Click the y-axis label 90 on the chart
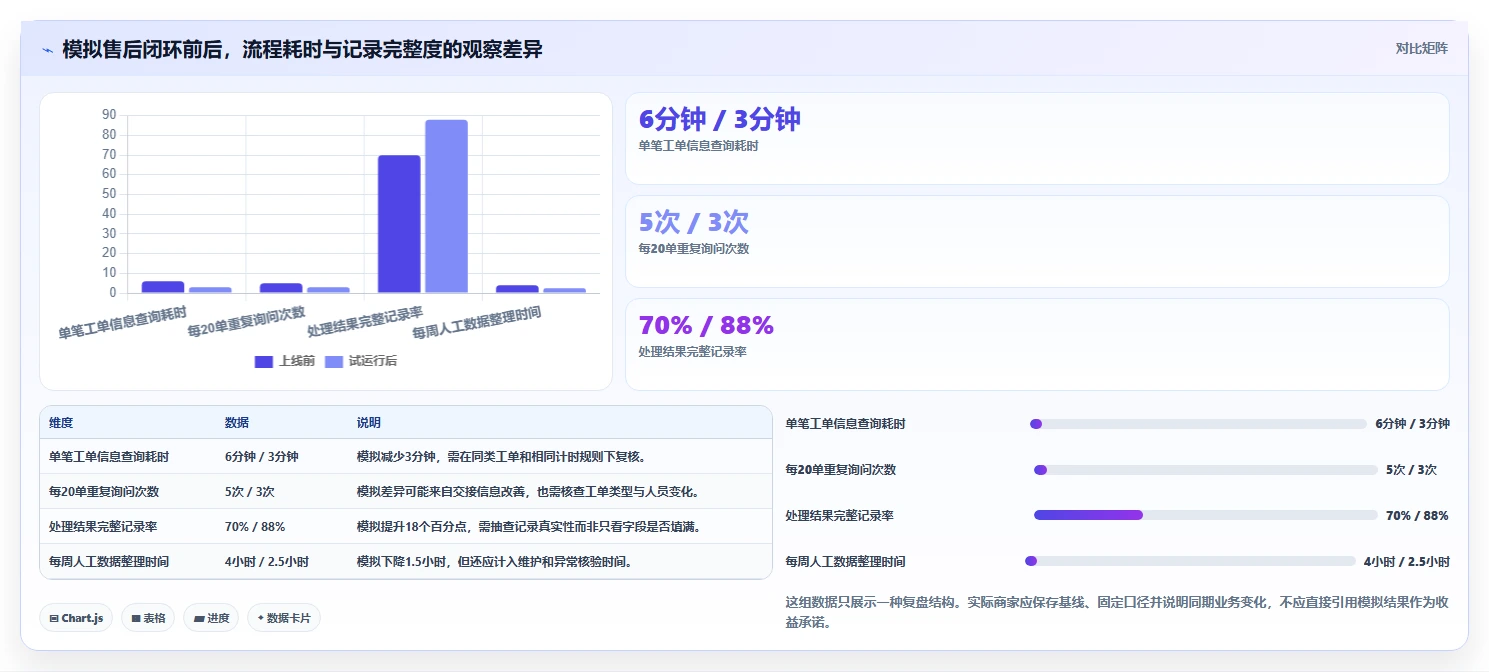The height and width of the screenshot is (672, 1489). (109, 115)
